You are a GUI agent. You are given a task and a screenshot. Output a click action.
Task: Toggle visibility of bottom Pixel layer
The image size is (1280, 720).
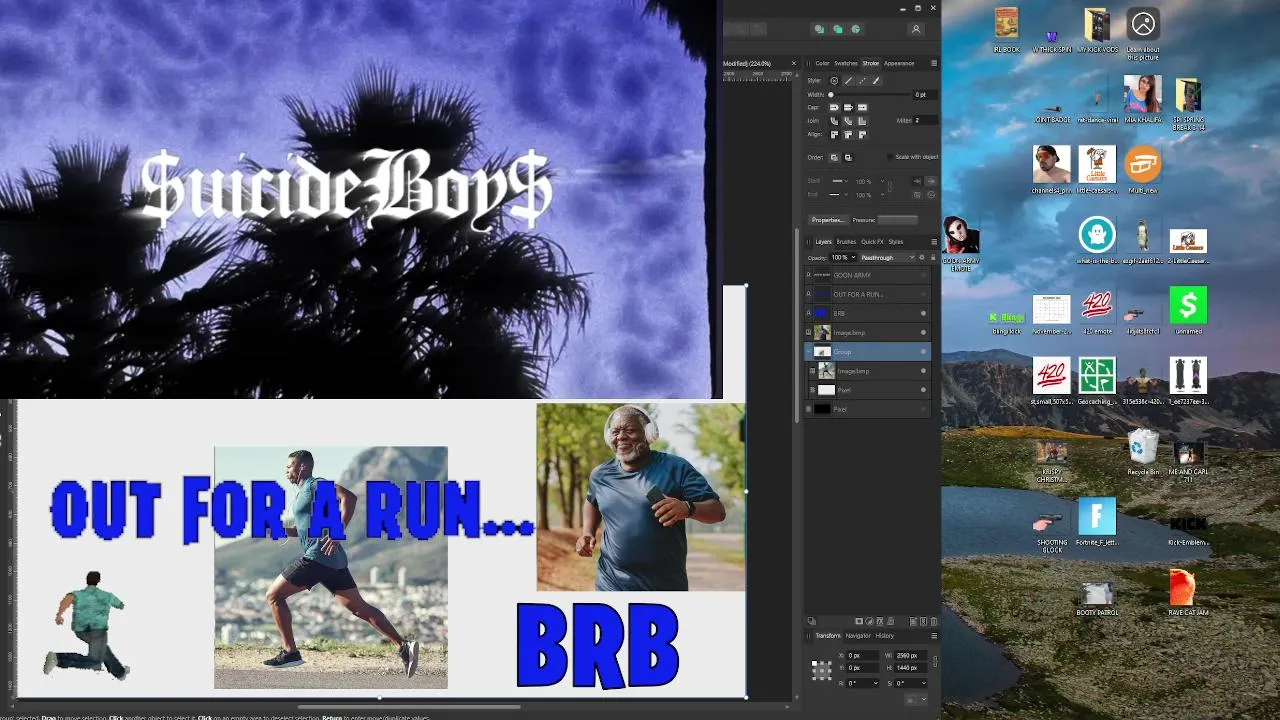pyautogui.click(x=923, y=409)
